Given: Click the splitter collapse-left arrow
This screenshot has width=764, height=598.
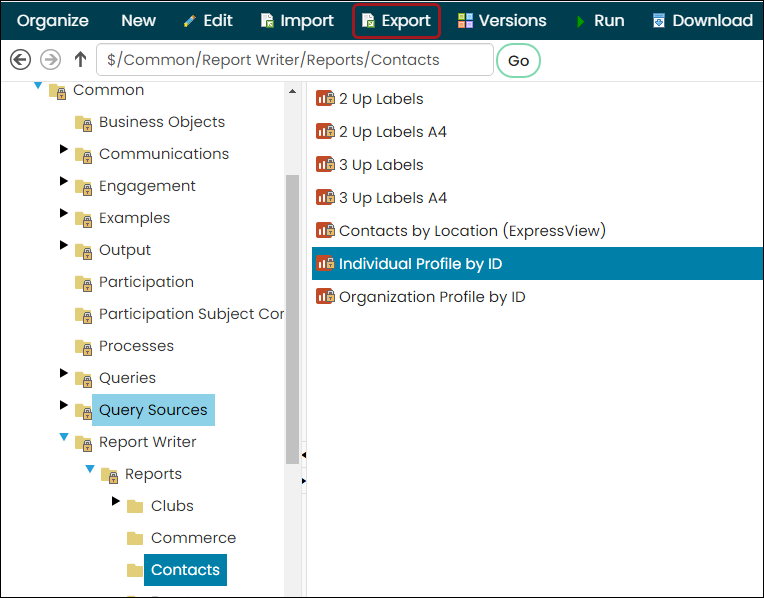Looking at the screenshot, I should (x=304, y=455).
